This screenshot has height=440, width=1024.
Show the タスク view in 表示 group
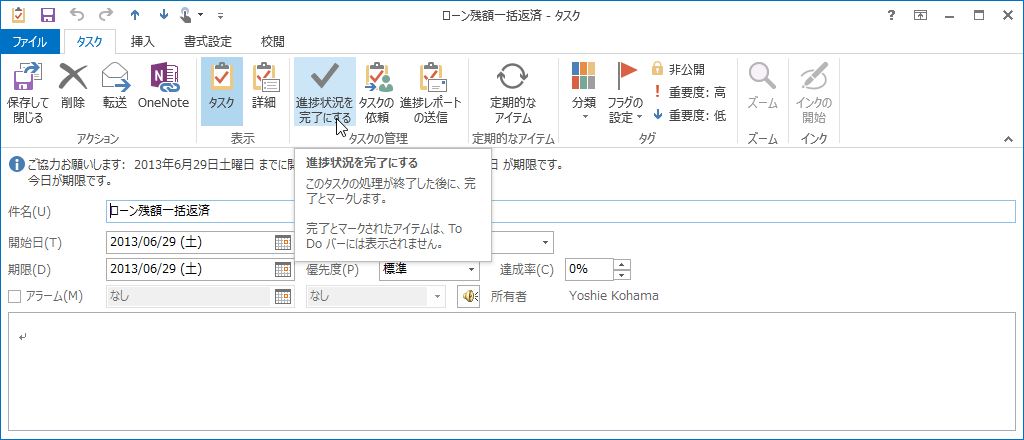pos(222,92)
